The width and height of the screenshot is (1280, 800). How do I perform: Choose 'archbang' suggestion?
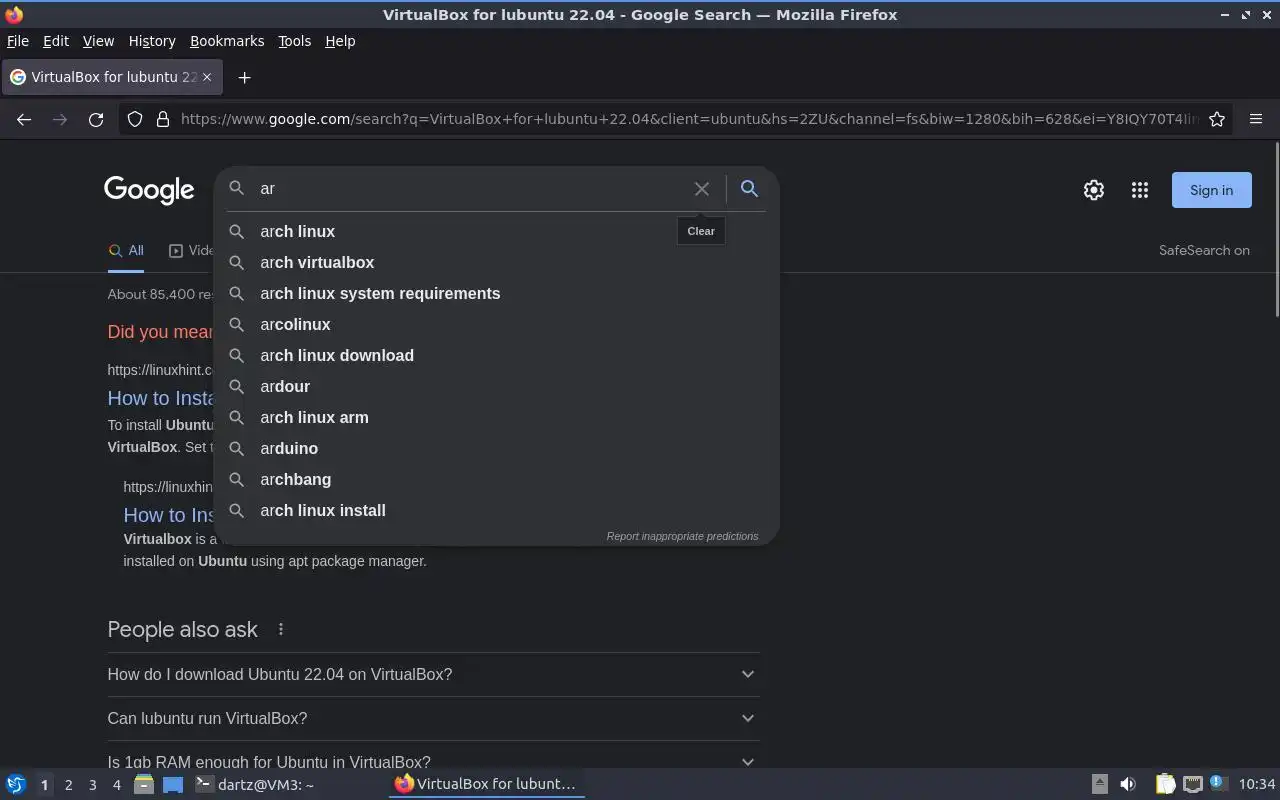(497, 479)
